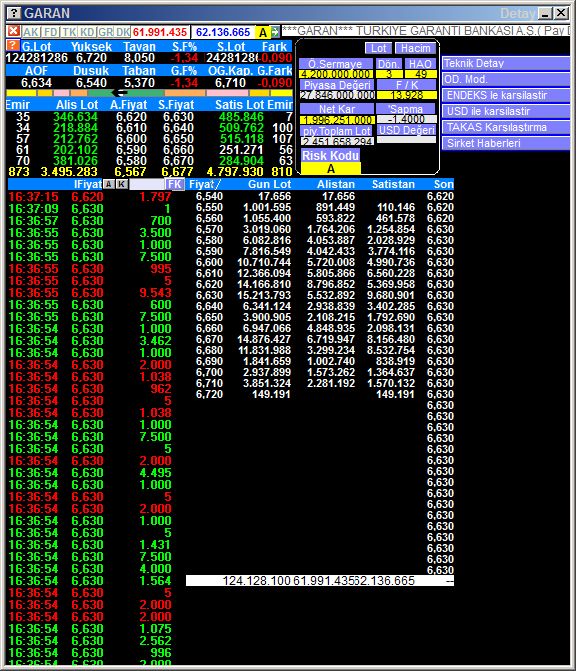Open ENDEKS ile karsilastir
The height and width of the screenshot is (671, 576).
[x=505, y=95]
